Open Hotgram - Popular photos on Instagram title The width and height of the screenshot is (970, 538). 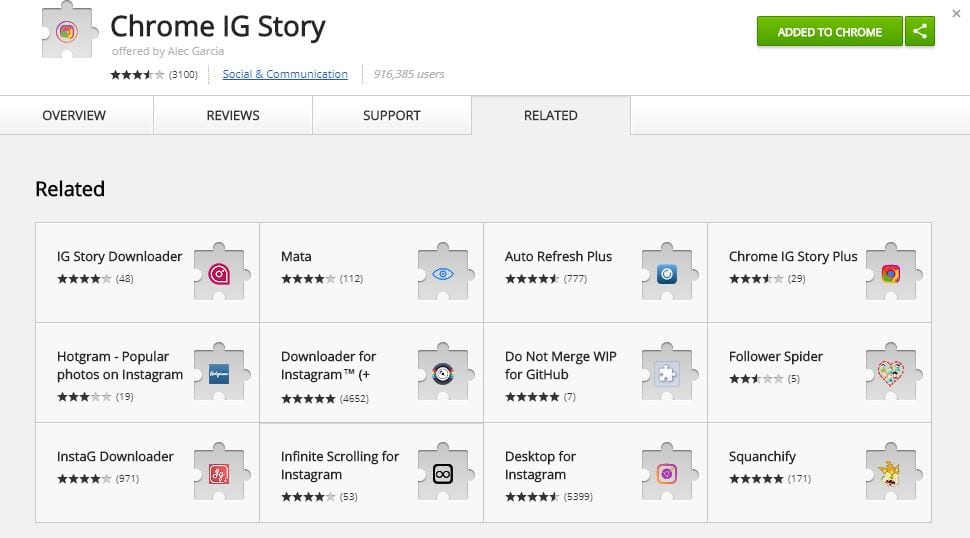[120, 365]
